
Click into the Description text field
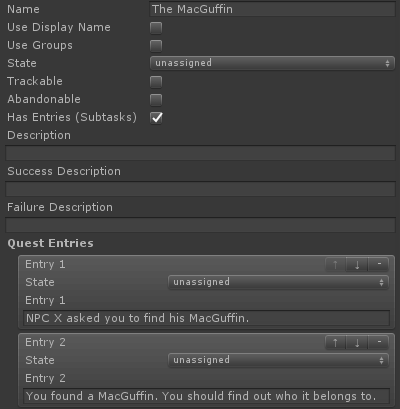(x=200, y=153)
